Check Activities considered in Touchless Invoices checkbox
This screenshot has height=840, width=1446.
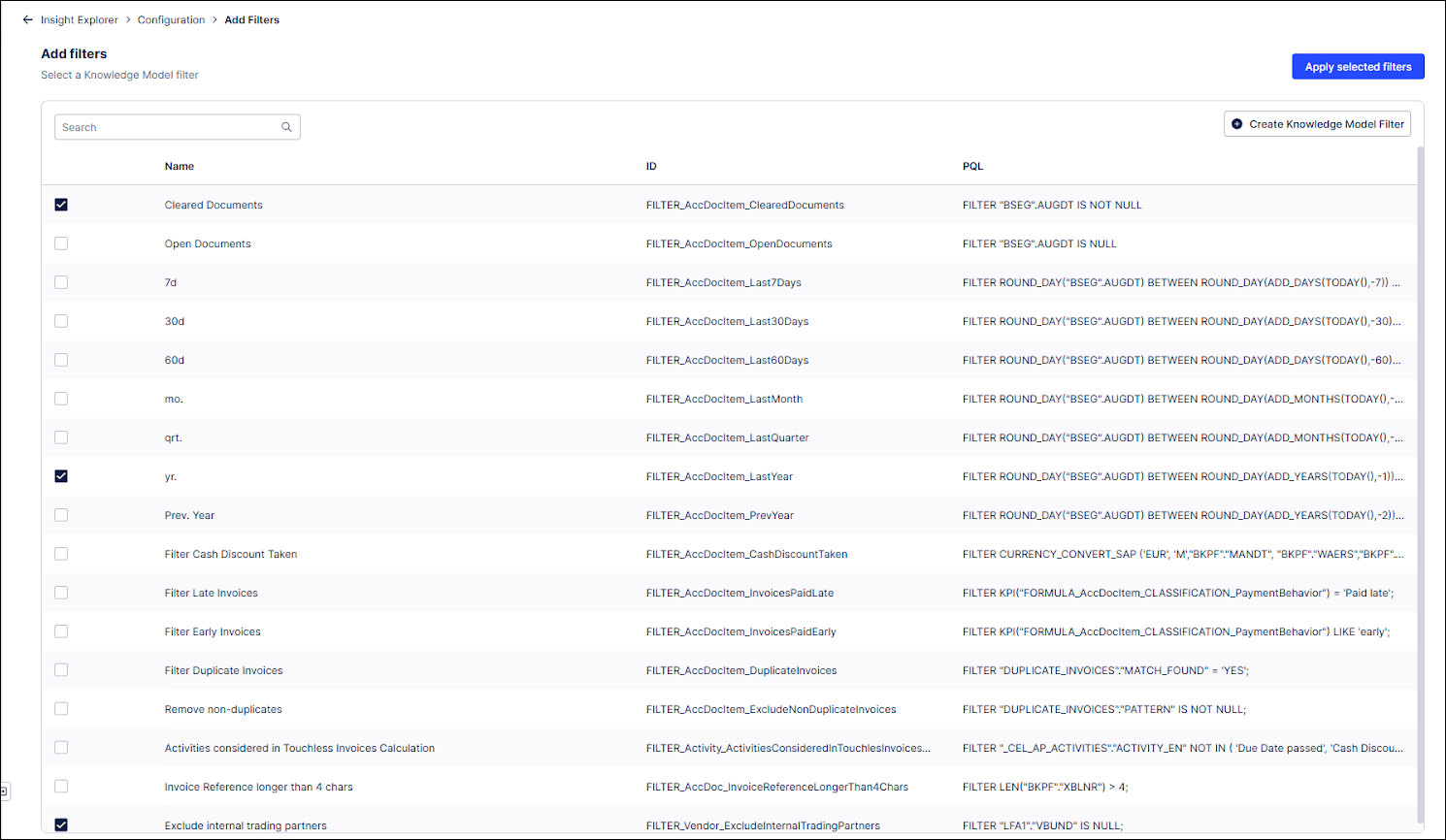pyautogui.click(x=61, y=748)
